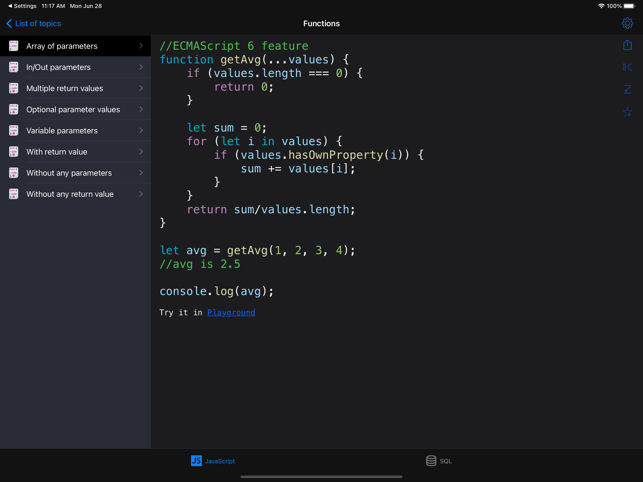The height and width of the screenshot is (482, 643).
Task: Tap the document icon beside In/Out parameters
Action: pyautogui.click(x=13, y=67)
